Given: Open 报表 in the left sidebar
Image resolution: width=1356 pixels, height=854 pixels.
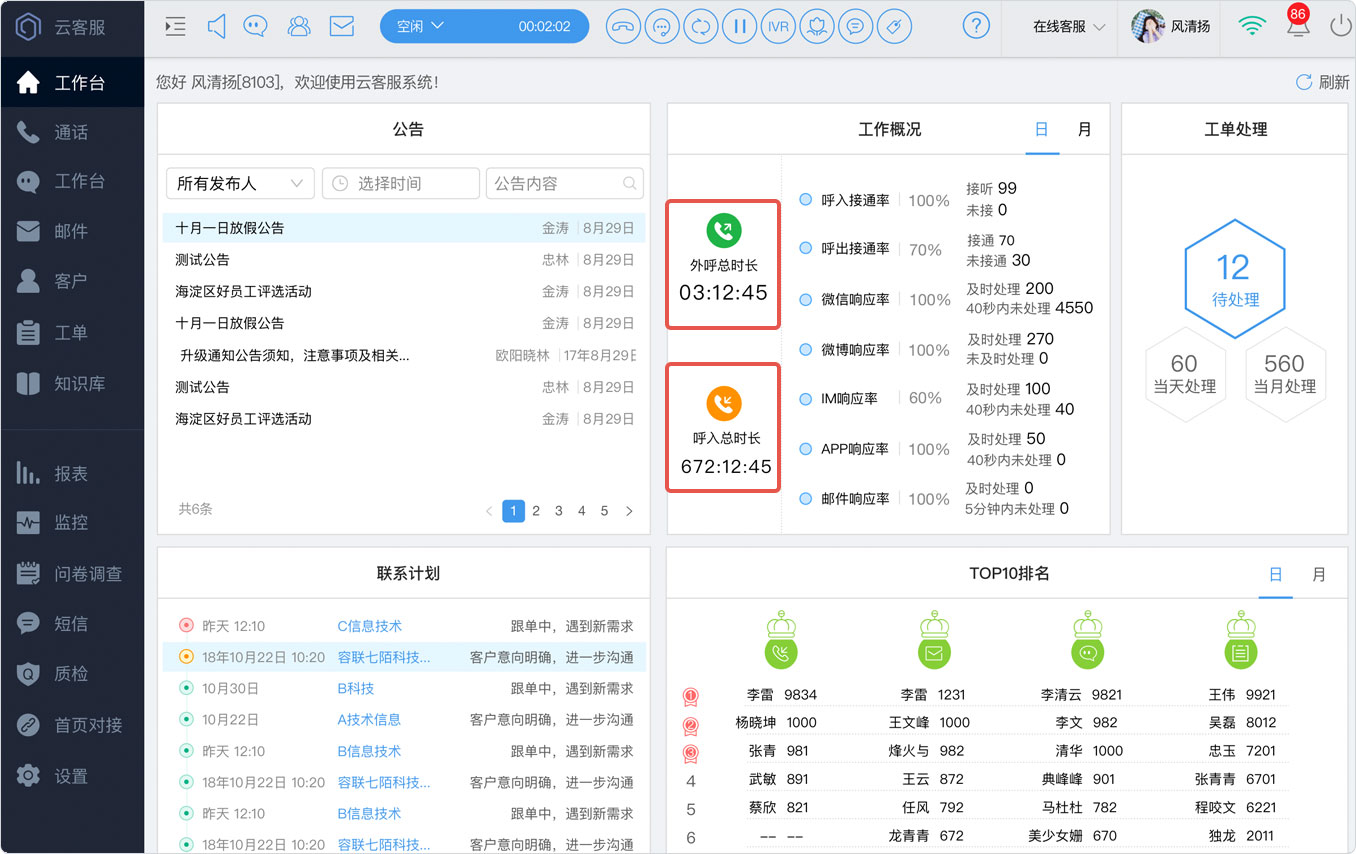Looking at the screenshot, I should coord(72,474).
